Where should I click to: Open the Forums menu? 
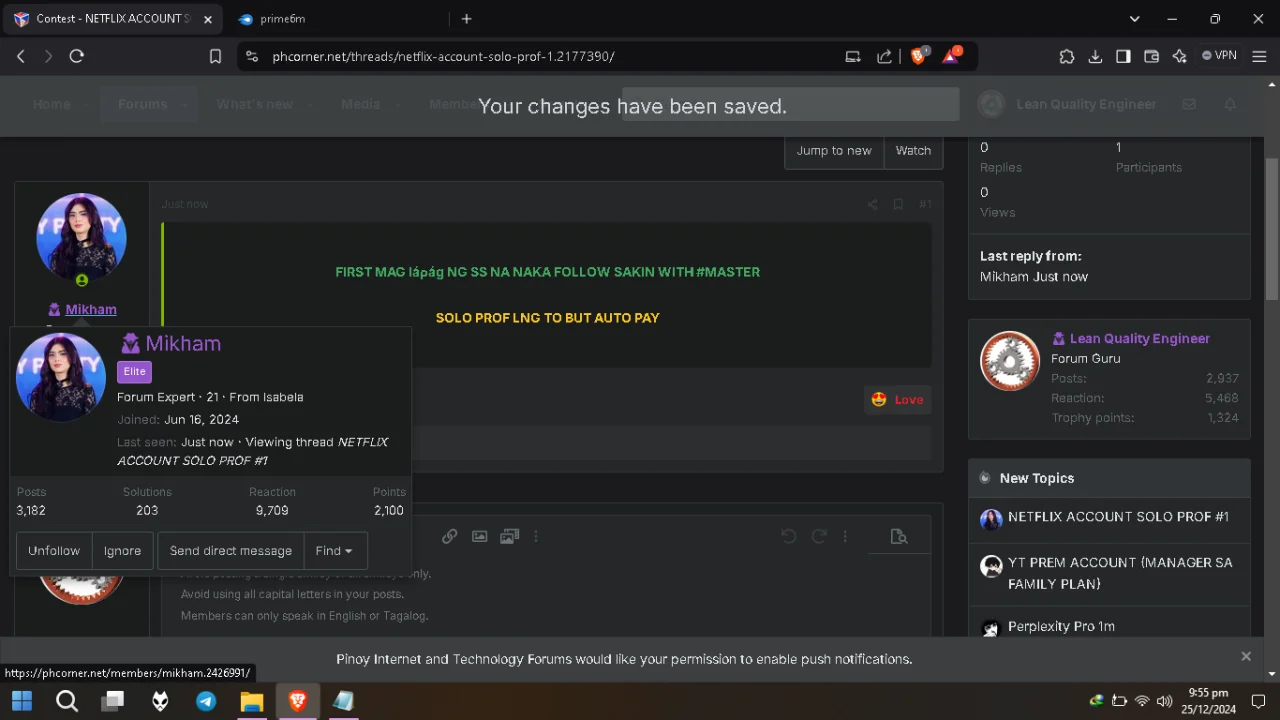[142, 104]
